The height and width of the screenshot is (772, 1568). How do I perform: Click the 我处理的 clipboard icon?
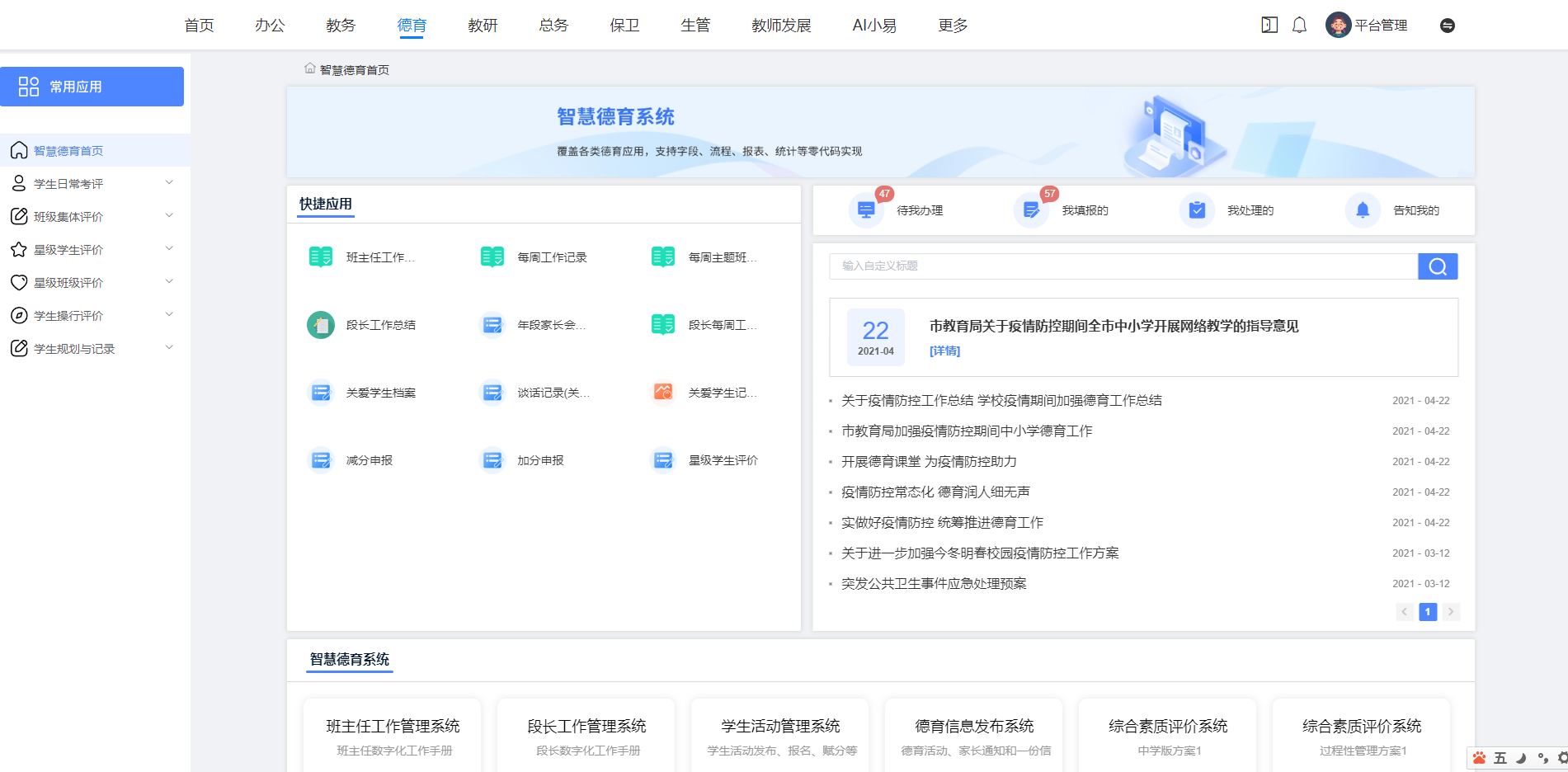point(1197,210)
